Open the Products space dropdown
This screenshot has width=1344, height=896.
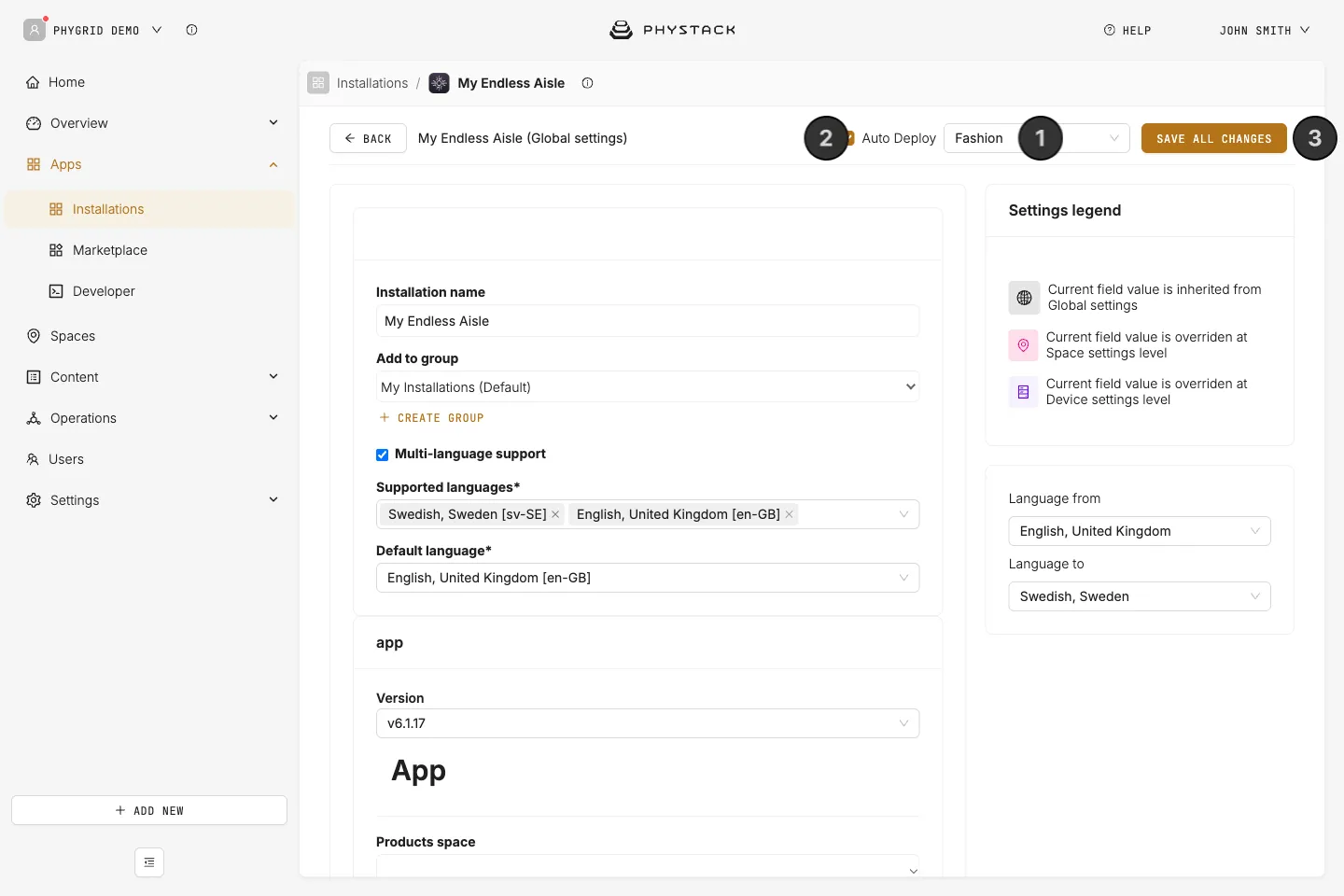pyautogui.click(x=648, y=866)
